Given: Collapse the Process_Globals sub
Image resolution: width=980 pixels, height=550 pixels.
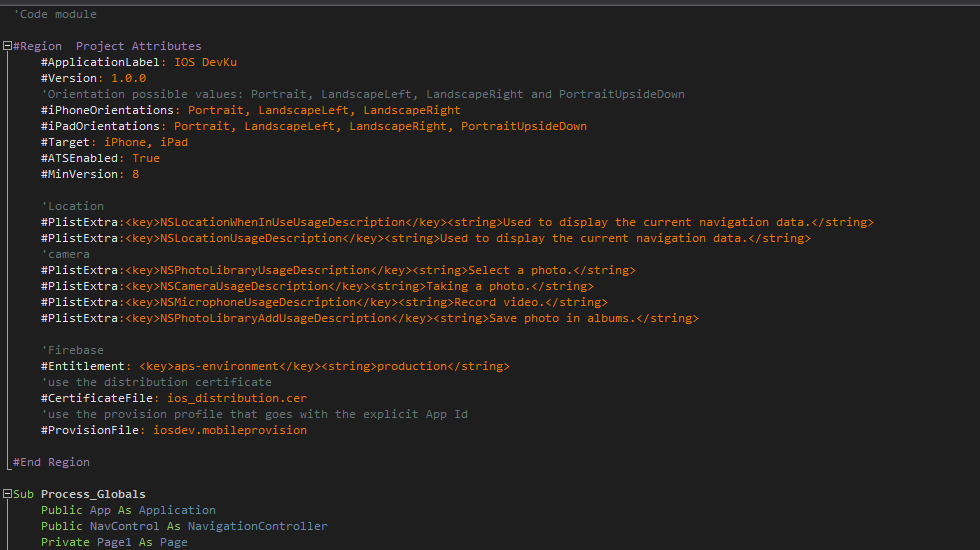Looking at the screenshot, I should point(7,494).
